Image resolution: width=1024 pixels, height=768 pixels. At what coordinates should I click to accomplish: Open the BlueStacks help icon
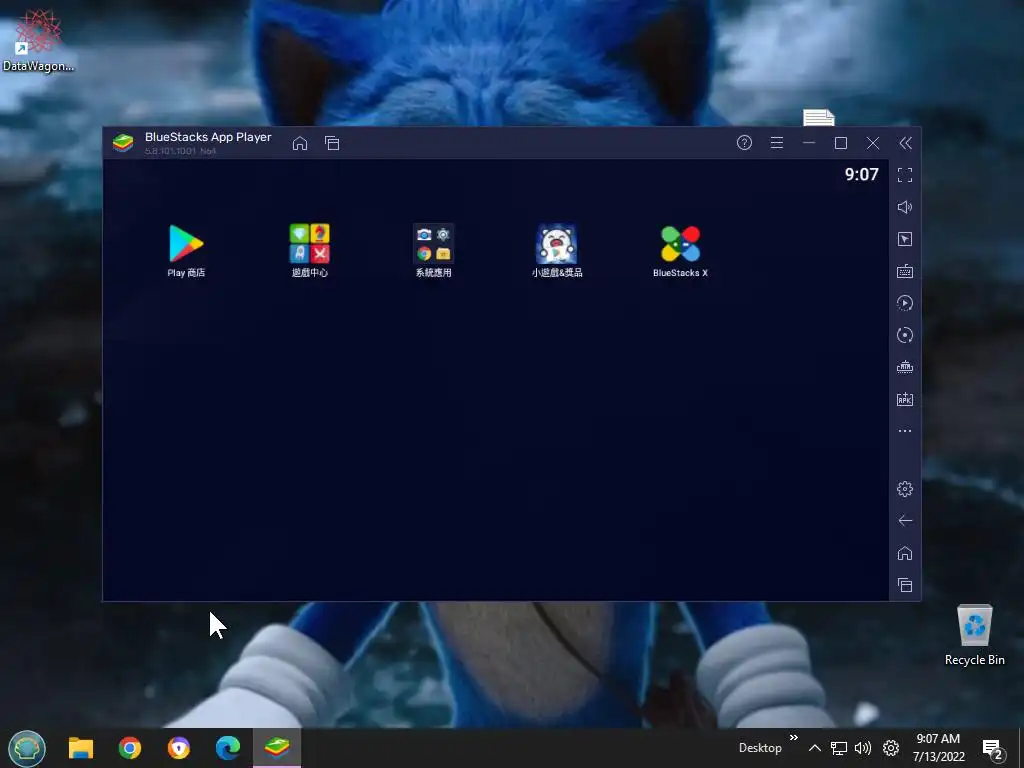coord(744,142)
